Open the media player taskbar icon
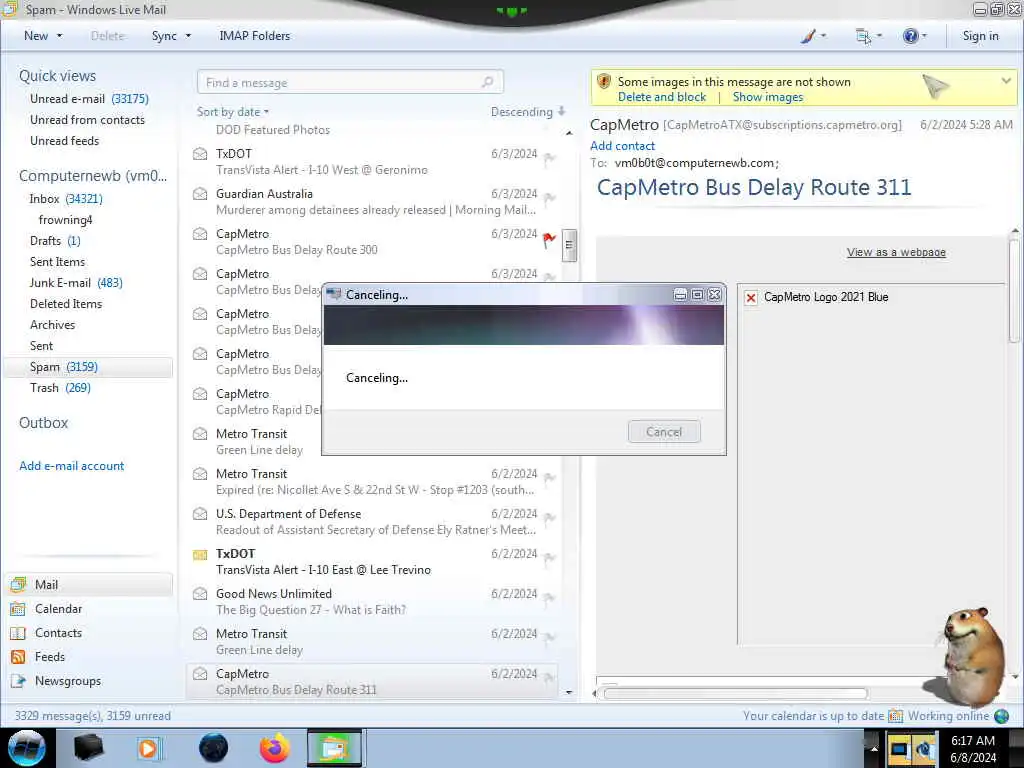The image size is (1024, 768). click(149, 748)
